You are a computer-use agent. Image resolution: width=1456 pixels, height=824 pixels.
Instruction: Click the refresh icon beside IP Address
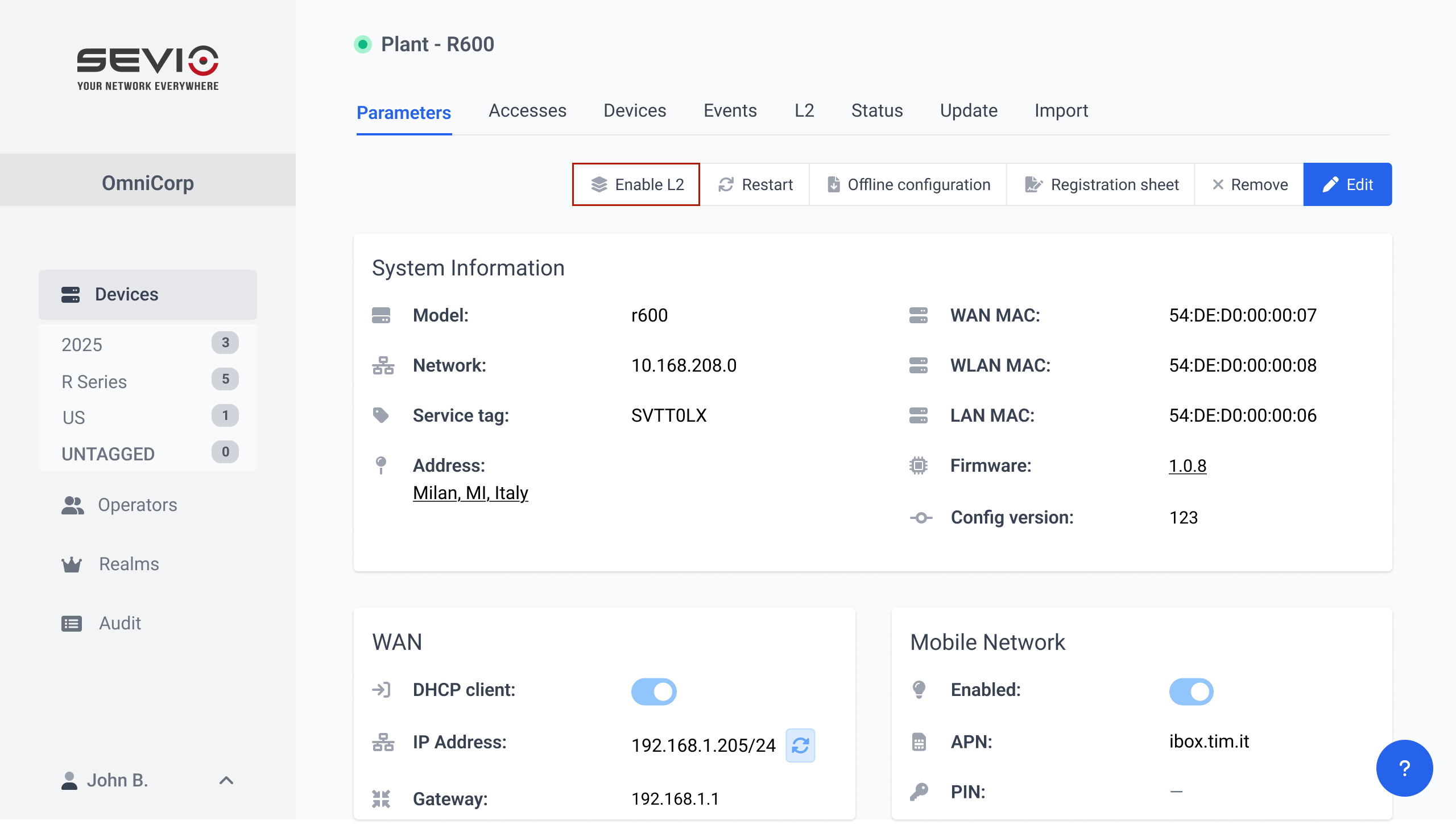click(x=800, y=745)
